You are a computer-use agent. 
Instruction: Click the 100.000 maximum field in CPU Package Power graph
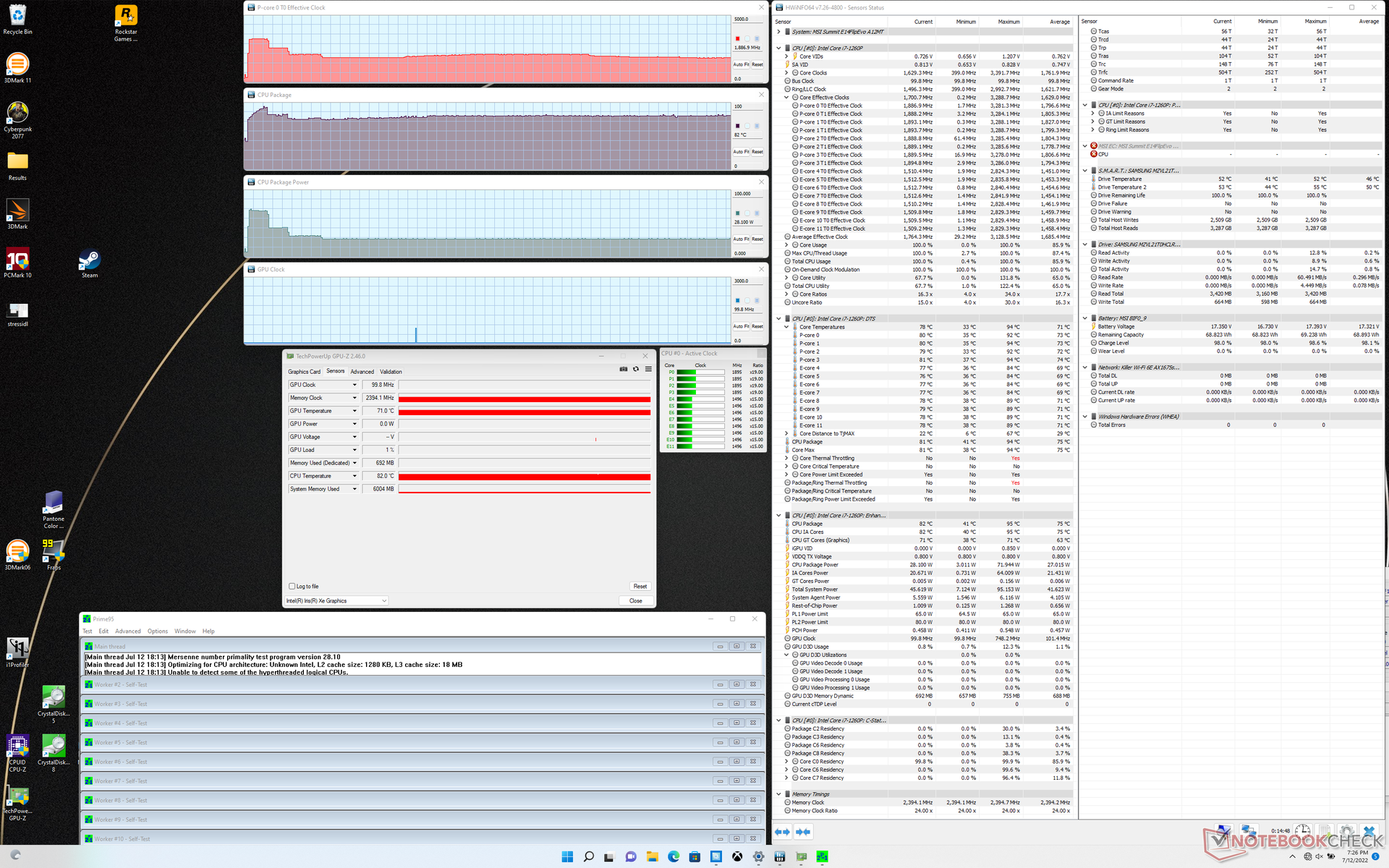coord(748,194)
